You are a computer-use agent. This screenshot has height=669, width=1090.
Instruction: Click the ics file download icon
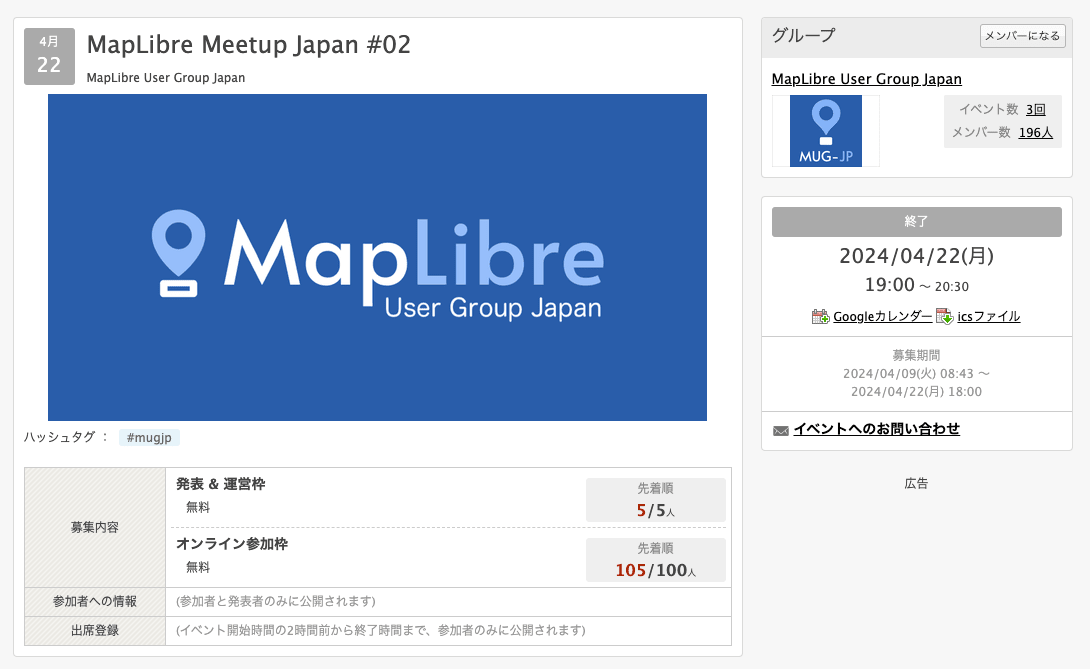[945, 316]
